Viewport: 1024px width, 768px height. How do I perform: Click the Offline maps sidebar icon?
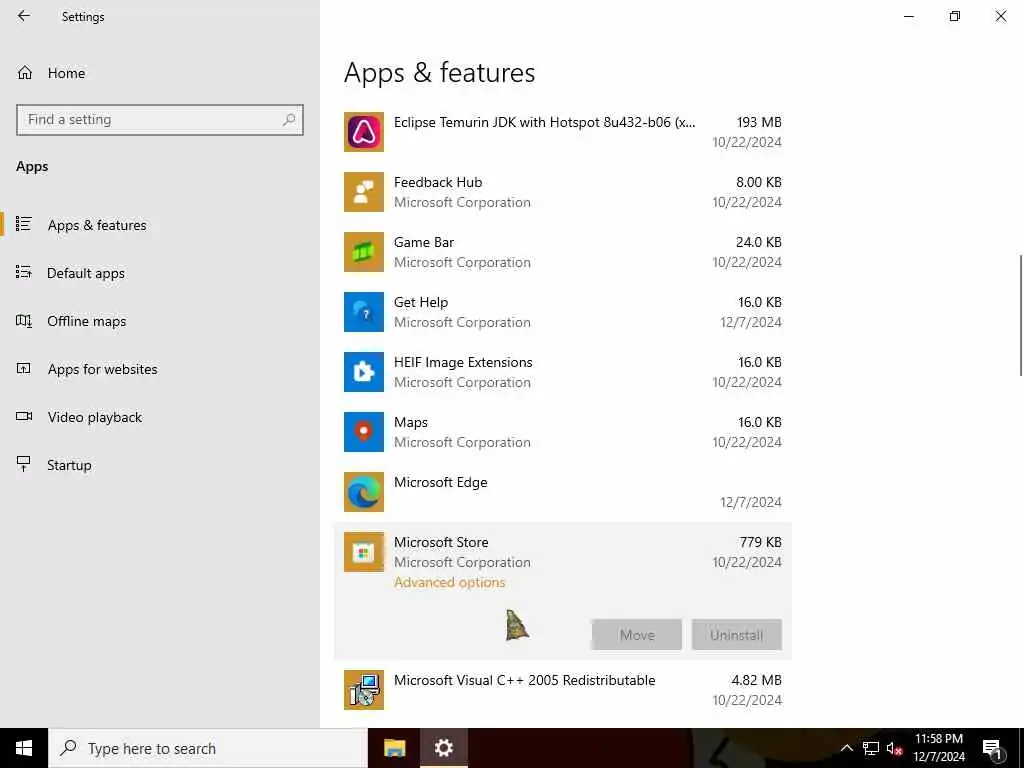(x=24, y=321)
